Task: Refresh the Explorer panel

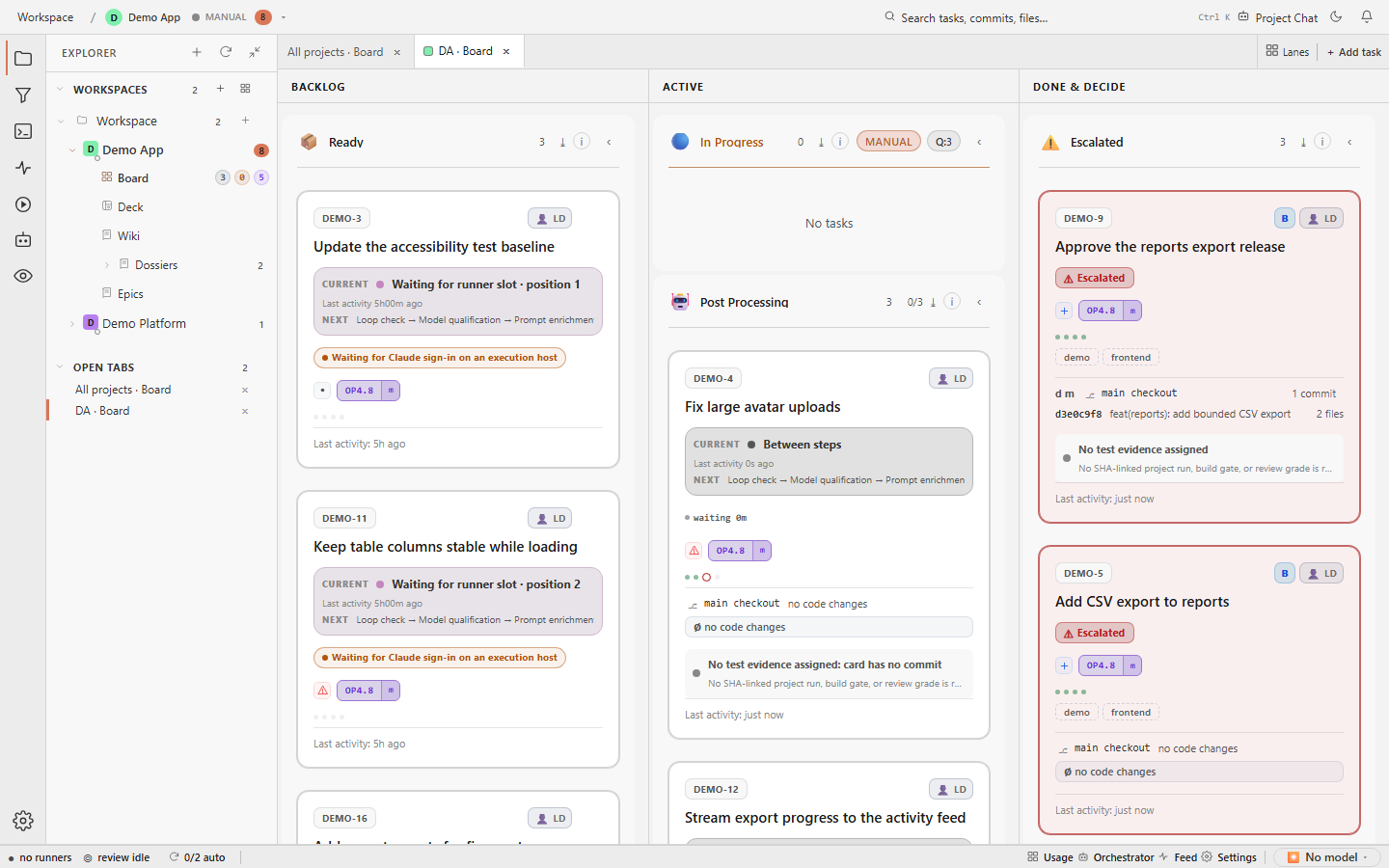Action: click(x=226, y=52)
